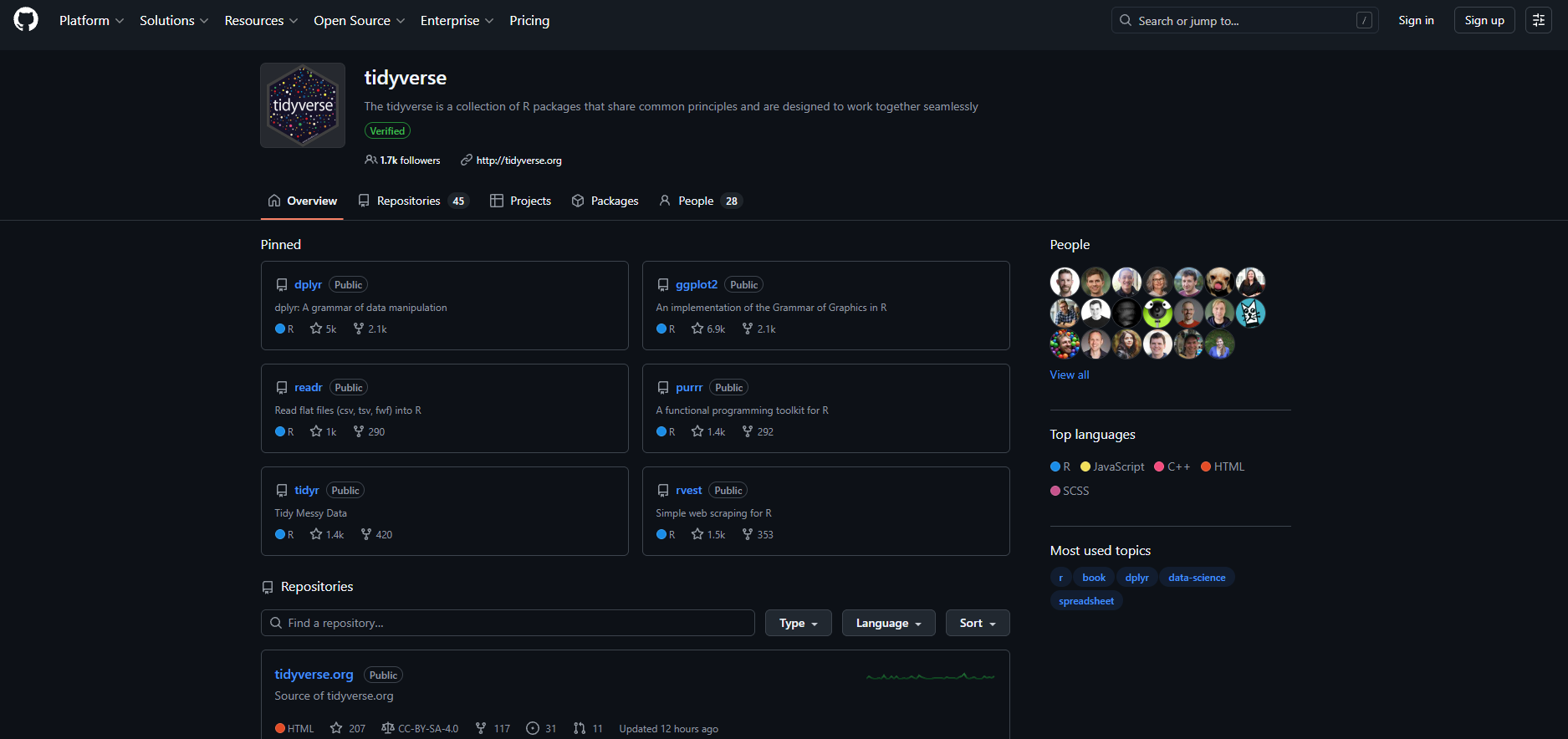1568x739 pixels.
Task: Click the fork count 117 on tidyverse.org
Action: point(493,728)
